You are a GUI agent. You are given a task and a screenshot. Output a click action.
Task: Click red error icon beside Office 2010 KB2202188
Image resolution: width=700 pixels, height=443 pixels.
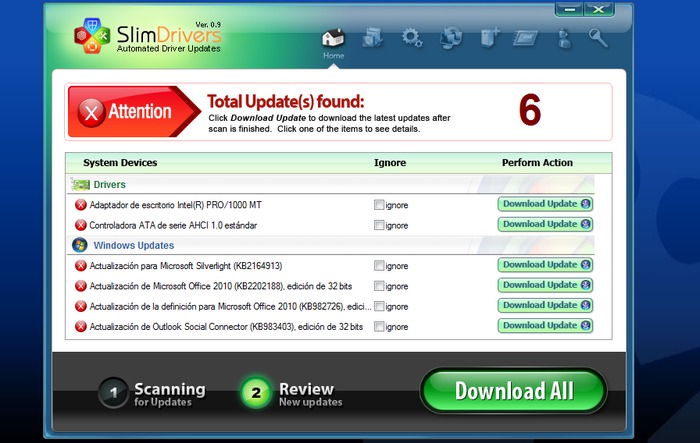(81, 286)
